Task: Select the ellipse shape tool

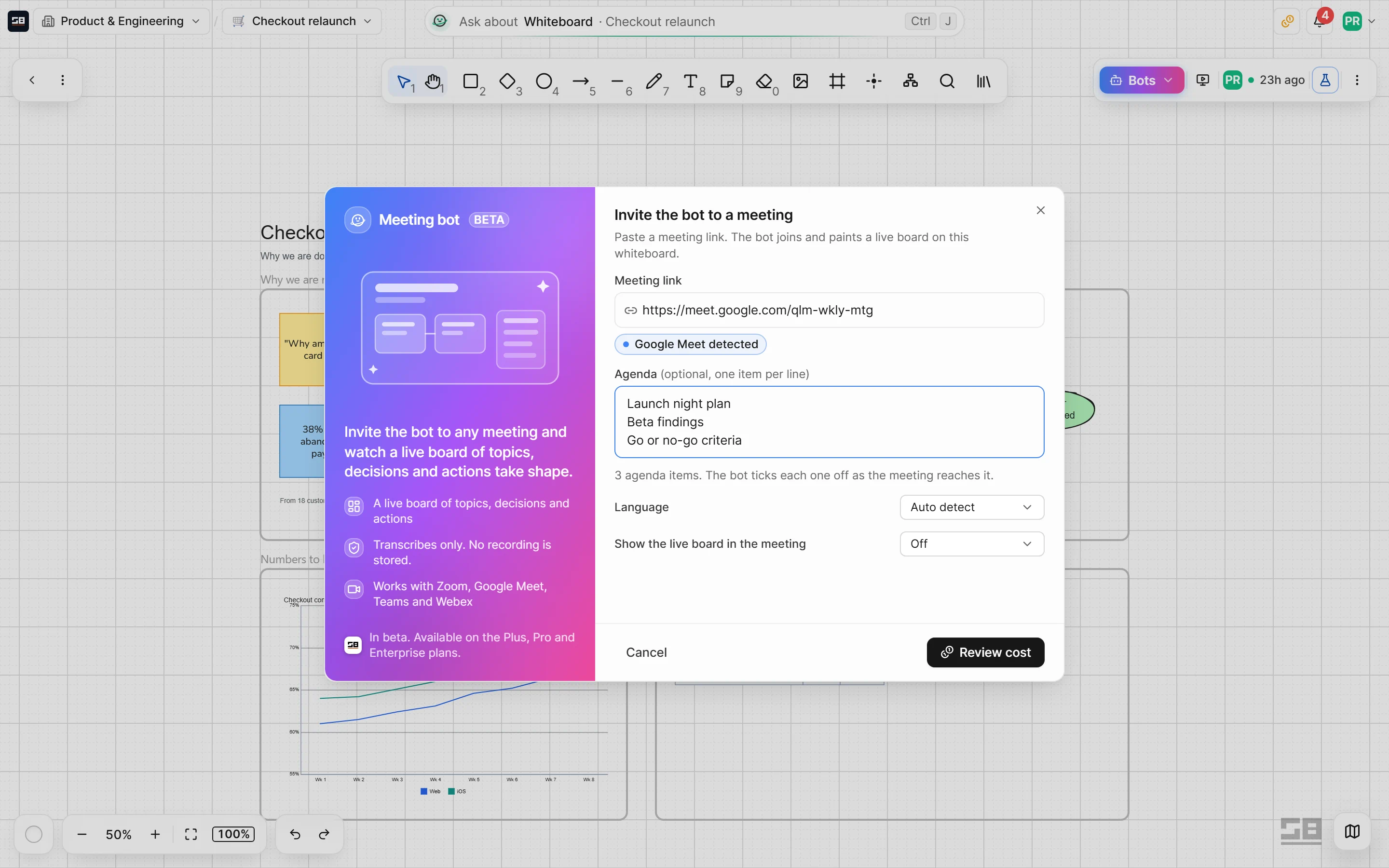Action: click(544, 81)
